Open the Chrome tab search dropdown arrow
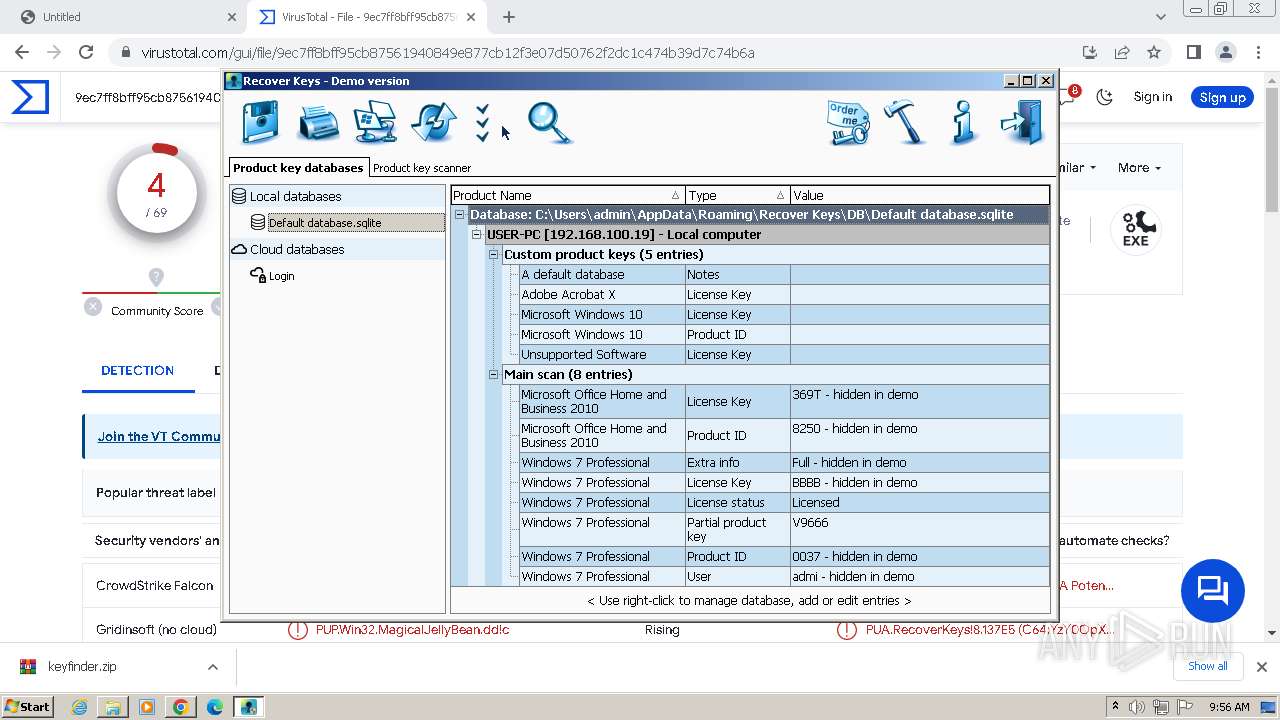 (x=1161, y=17)
